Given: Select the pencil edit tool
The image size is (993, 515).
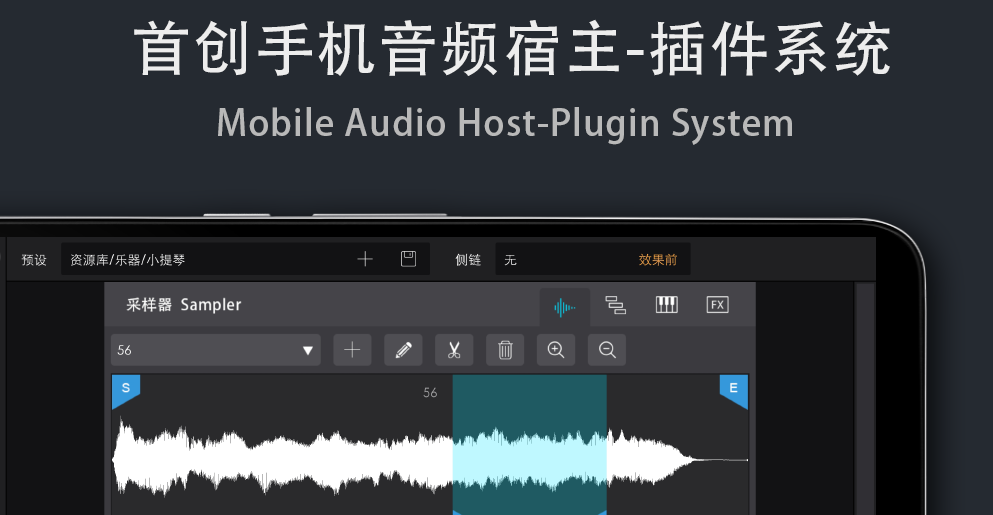Looking at the screenshot, I should 403,350.
